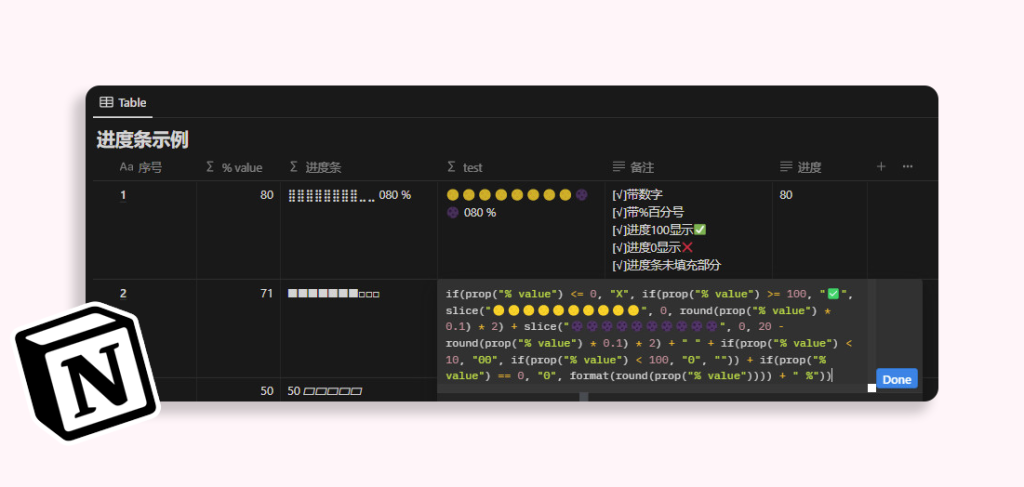Click test cell with yellow circles progress
The width and height of the screenshot is (1024, 487).
521,230
